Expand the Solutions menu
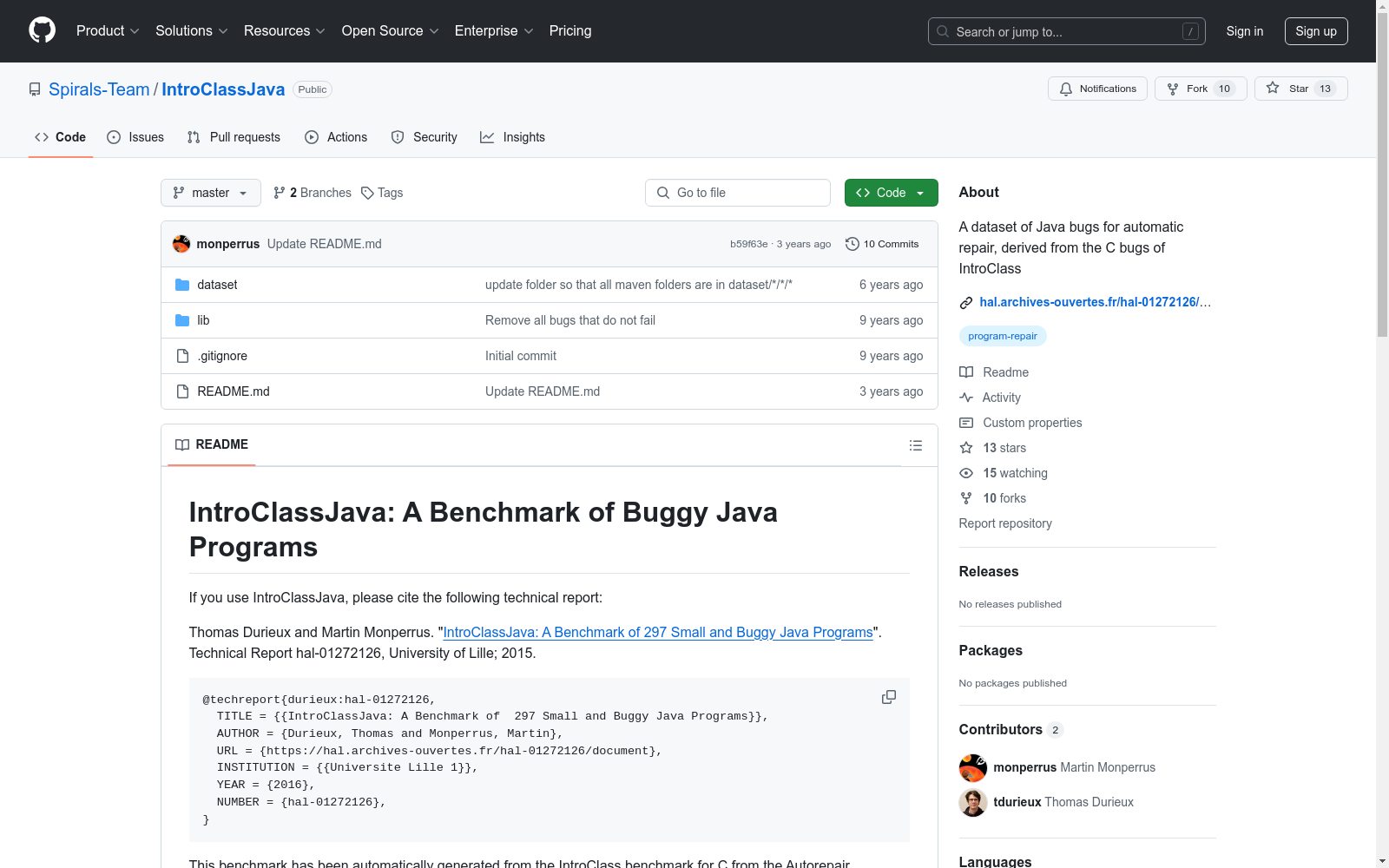 (192, 30)
